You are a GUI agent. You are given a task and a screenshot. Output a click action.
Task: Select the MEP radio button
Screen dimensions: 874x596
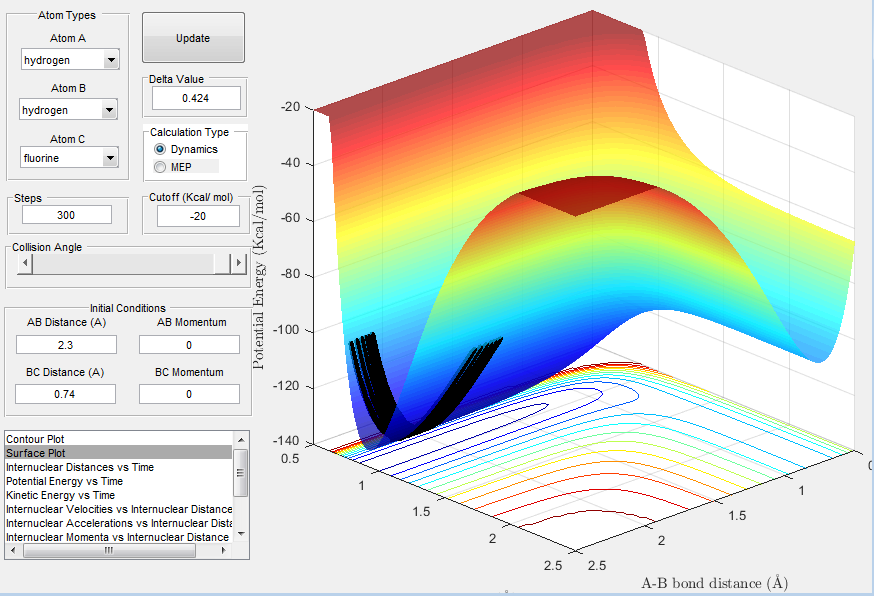[161, 166]
